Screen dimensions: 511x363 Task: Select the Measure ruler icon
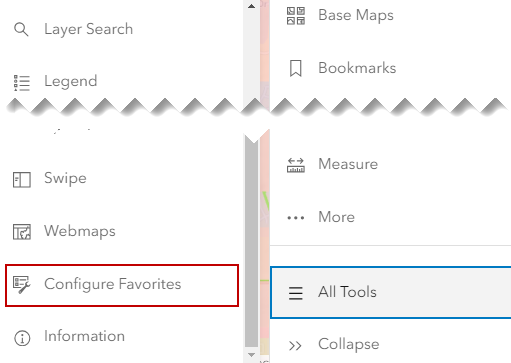coord(296,165)
